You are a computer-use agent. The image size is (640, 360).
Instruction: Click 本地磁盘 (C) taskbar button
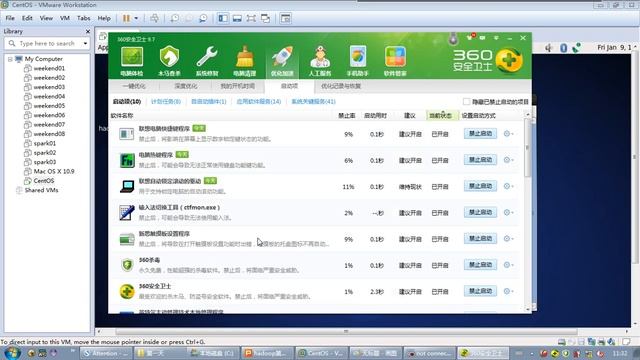[214, 353]
